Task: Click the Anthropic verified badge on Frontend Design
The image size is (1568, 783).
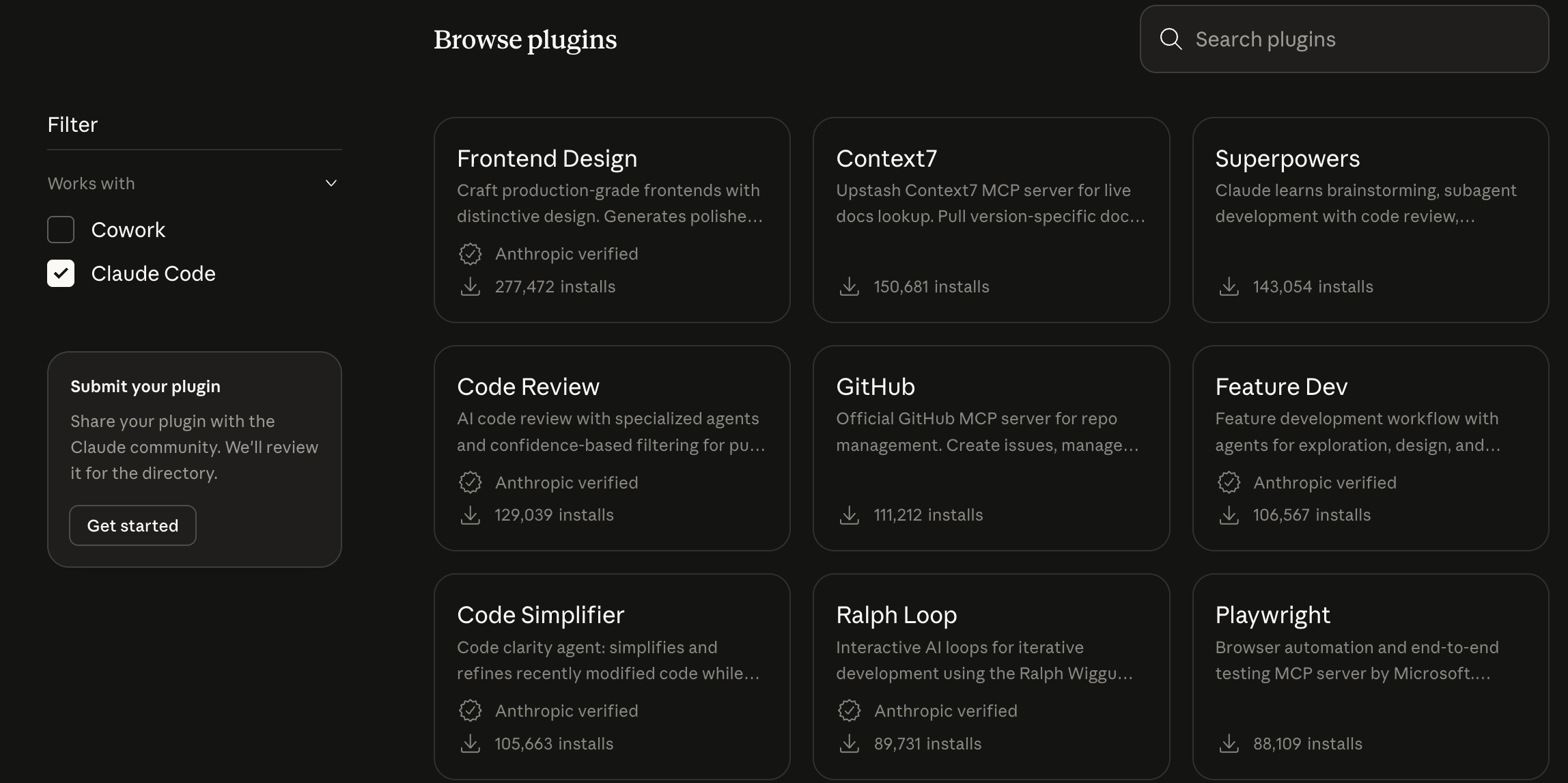Action: [471, 253]
